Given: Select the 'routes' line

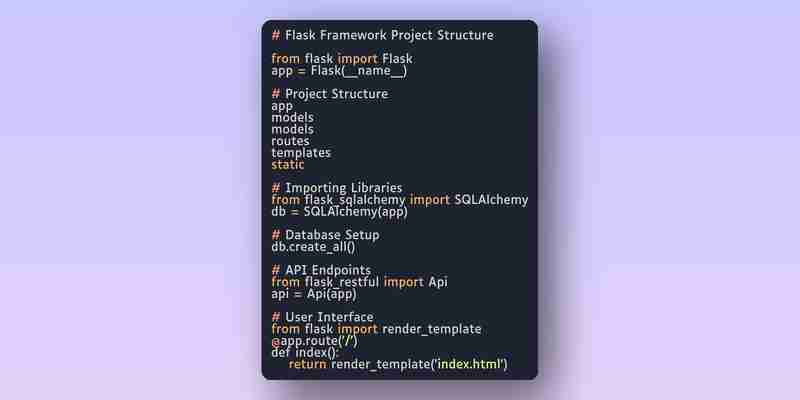Looking at the screenshot, I should pyautogui.click(x=290, y=141).
